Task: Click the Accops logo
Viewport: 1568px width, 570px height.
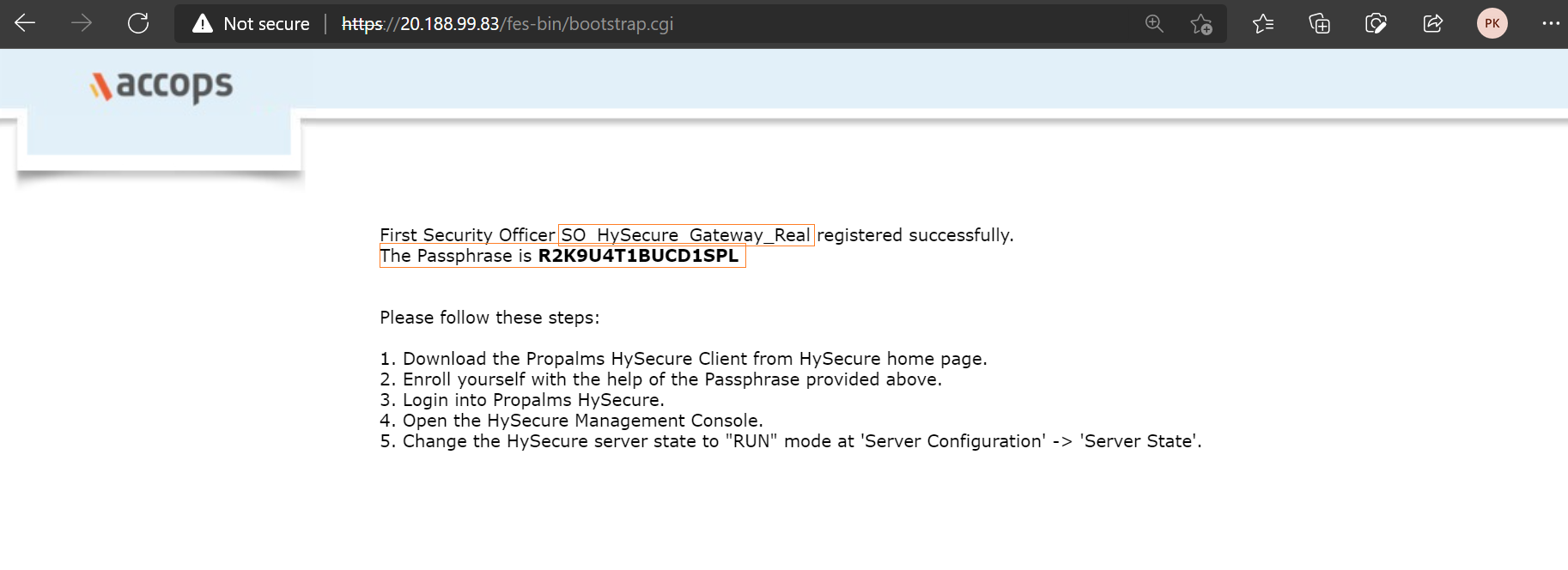Action: (x=161, y=86)
